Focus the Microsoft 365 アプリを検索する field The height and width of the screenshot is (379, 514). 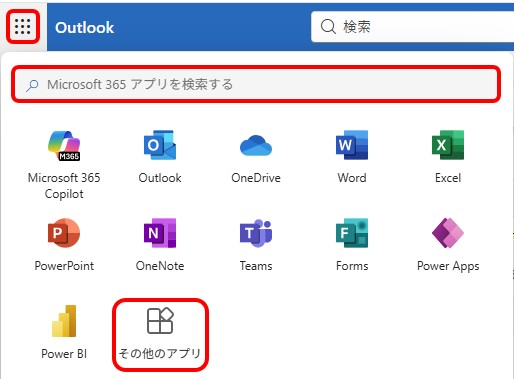click(x=256, y=84)
